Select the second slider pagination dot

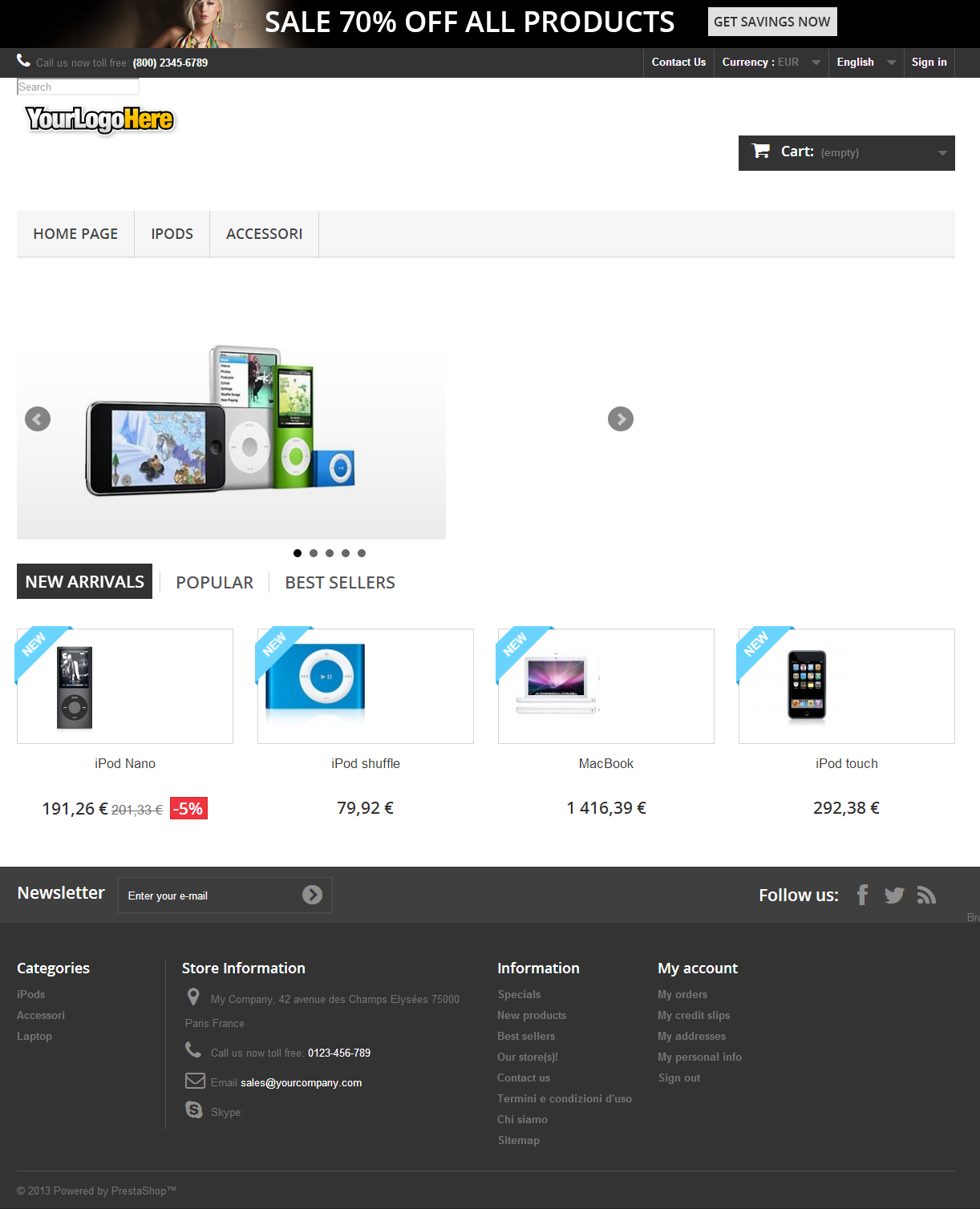(x=314, y=553)
